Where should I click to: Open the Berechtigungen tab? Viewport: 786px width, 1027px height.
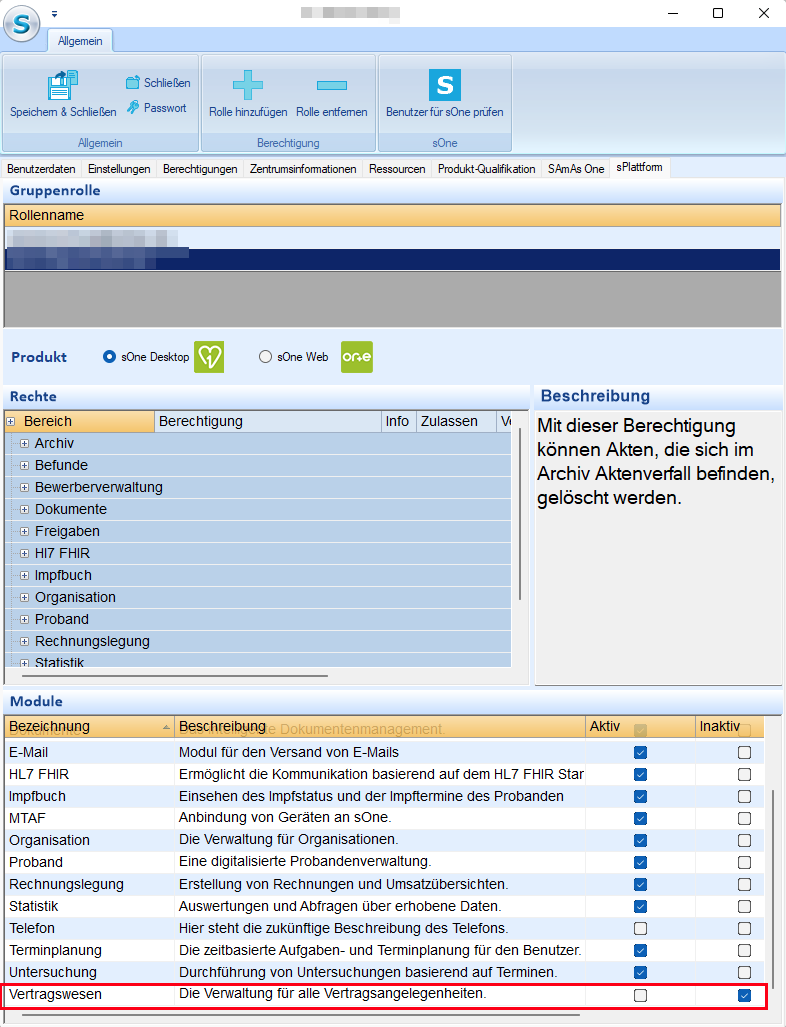pyautogui.click(x=200, y=169)
